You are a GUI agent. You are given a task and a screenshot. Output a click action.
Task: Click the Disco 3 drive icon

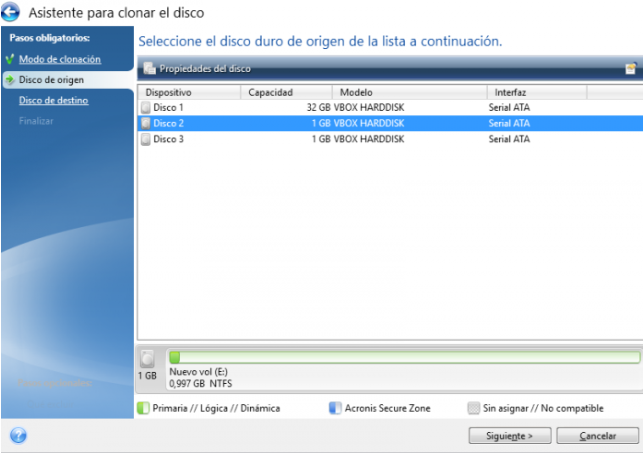click(x=146, y=139)
